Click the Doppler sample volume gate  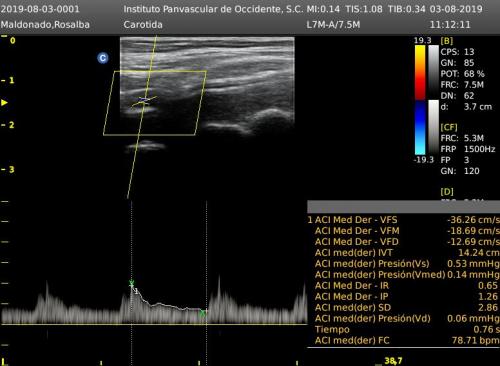tap(144, 101)
